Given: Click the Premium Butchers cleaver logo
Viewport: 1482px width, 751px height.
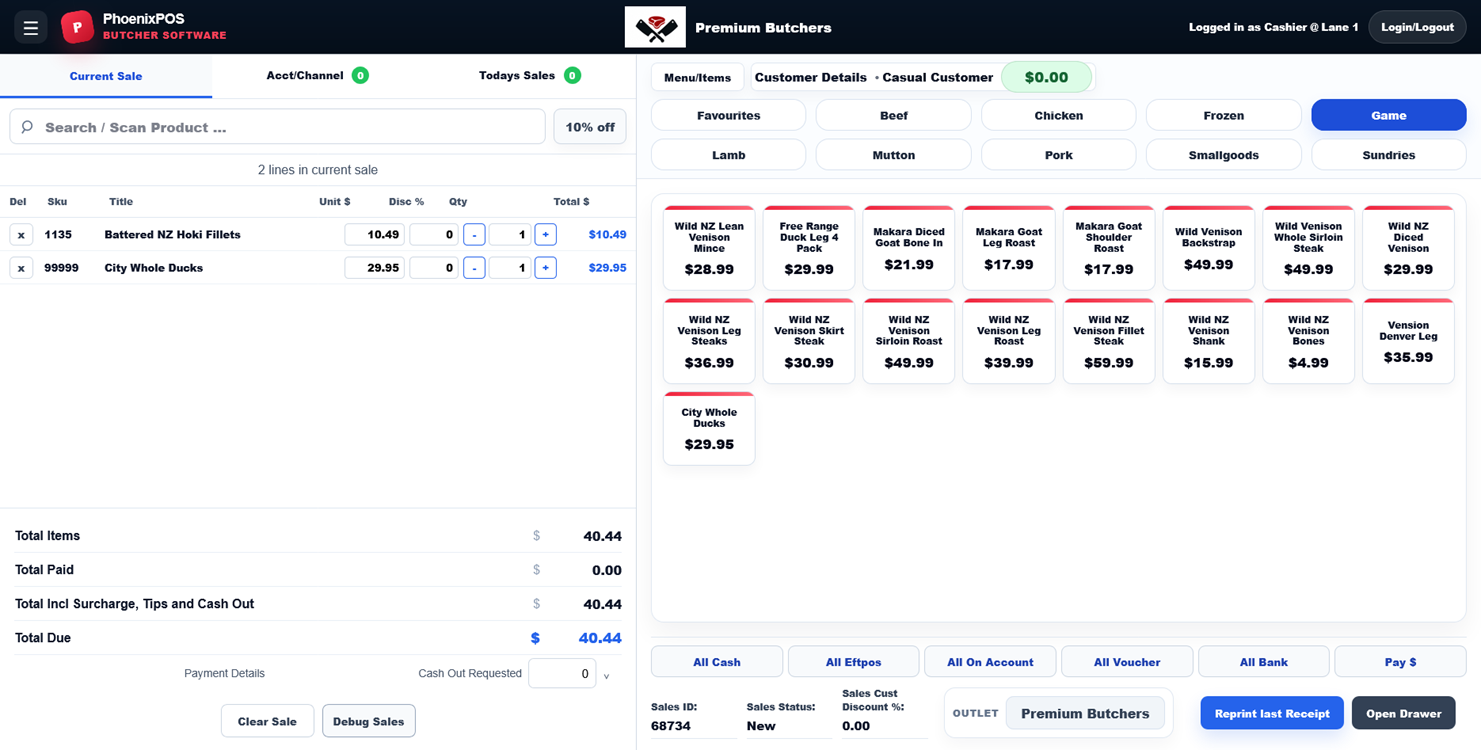Looking at the screenshot, I should click(655, 27).
